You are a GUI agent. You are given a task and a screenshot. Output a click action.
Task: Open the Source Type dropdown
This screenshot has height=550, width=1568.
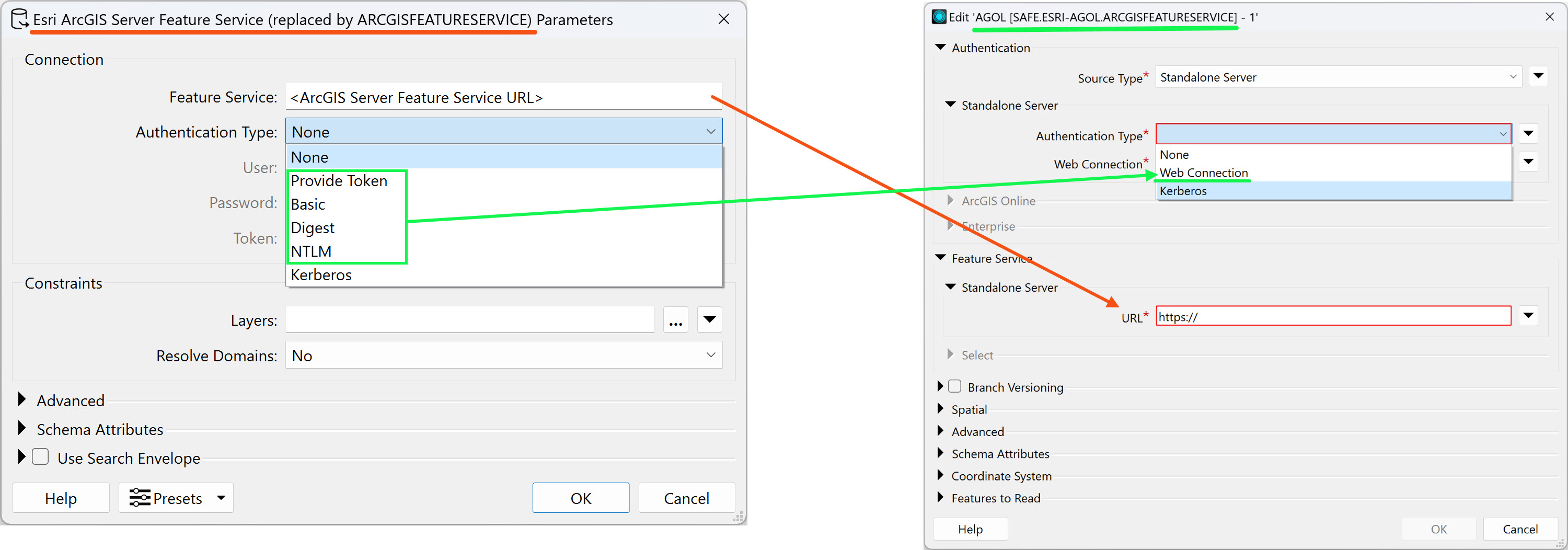click(x=1338, y=77)
